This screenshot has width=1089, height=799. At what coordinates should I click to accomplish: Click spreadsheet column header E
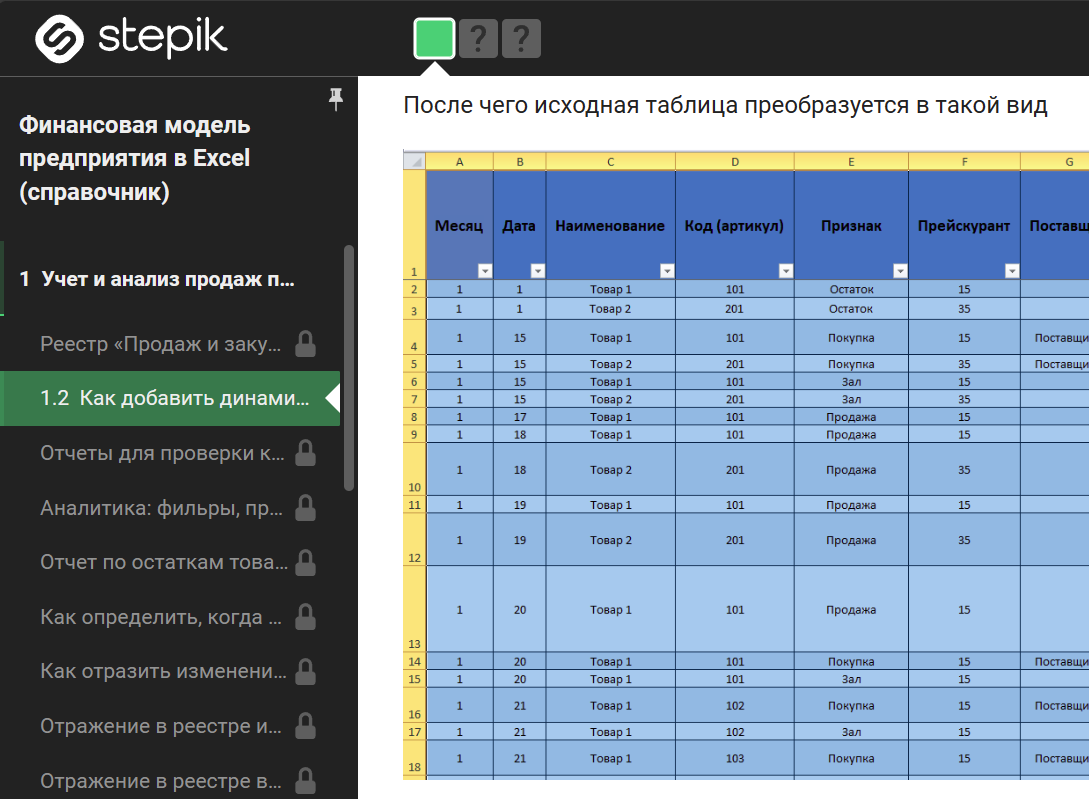click(x=851, y=161)
